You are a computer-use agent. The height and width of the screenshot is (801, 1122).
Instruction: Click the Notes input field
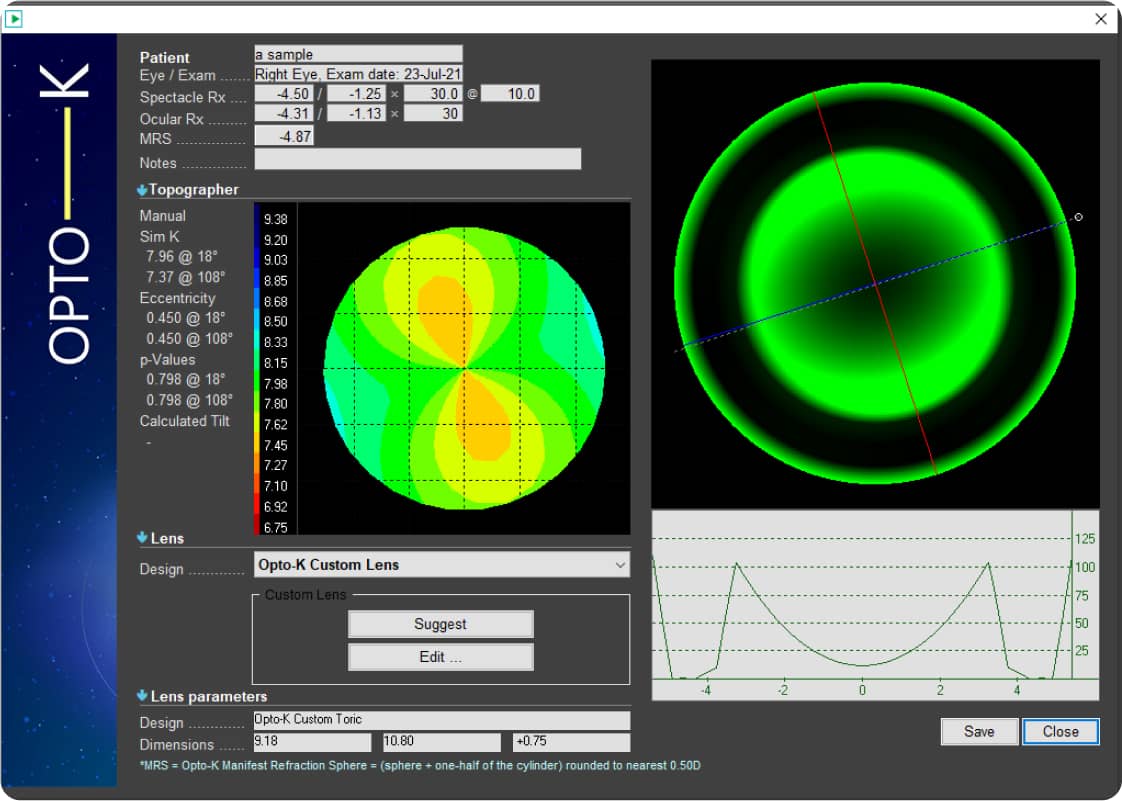[420, 159]
